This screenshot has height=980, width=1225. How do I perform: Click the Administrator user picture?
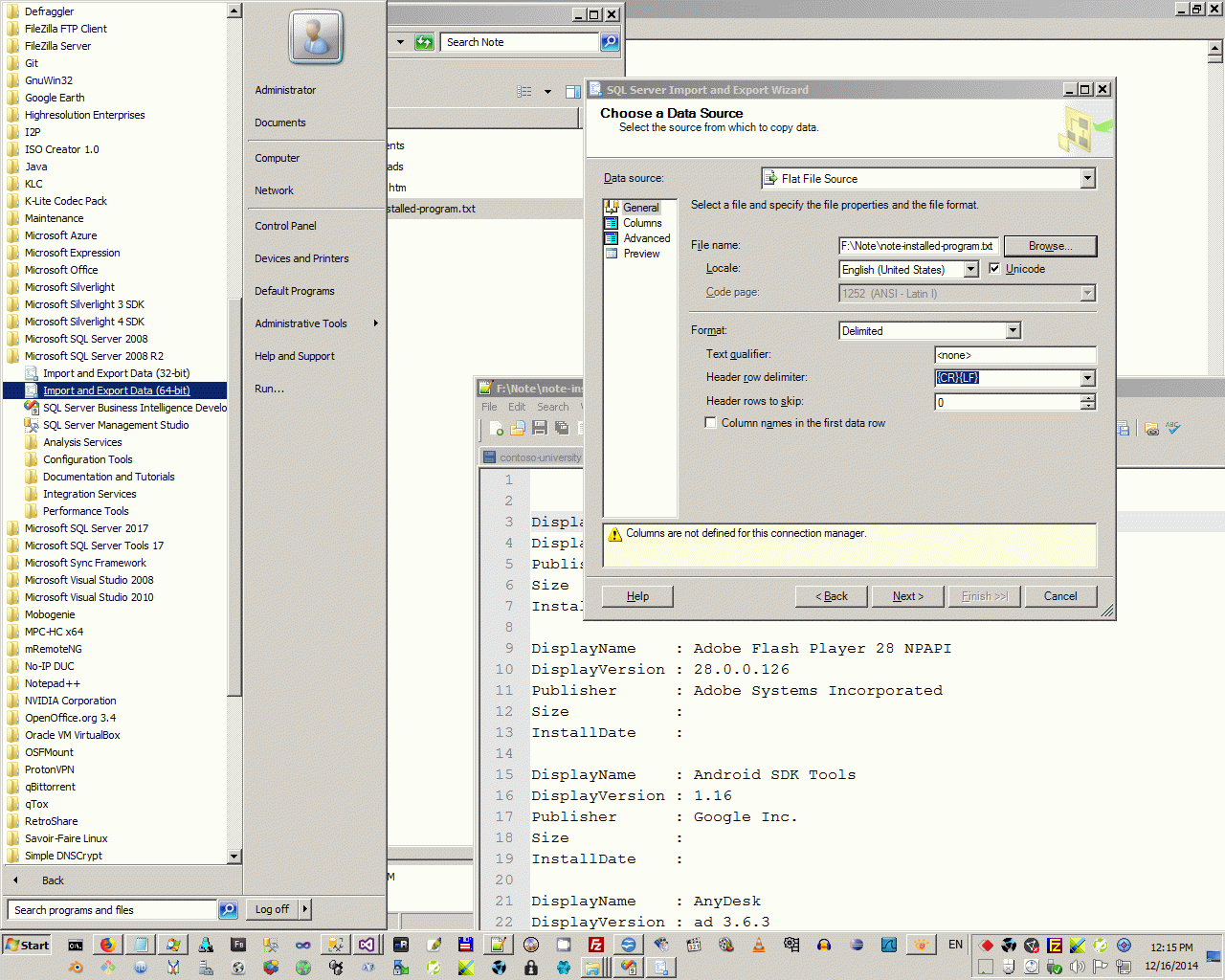316,37
